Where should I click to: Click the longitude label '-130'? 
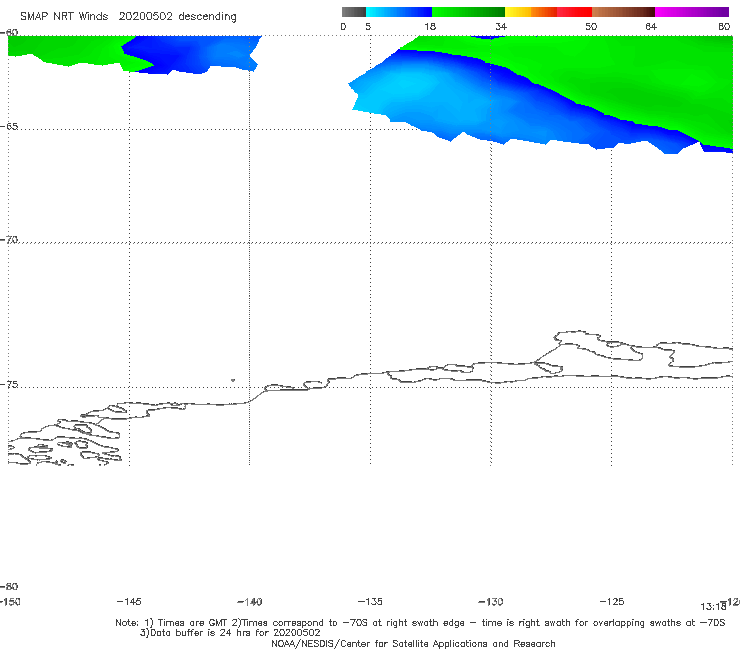click(x=491, y=602)
